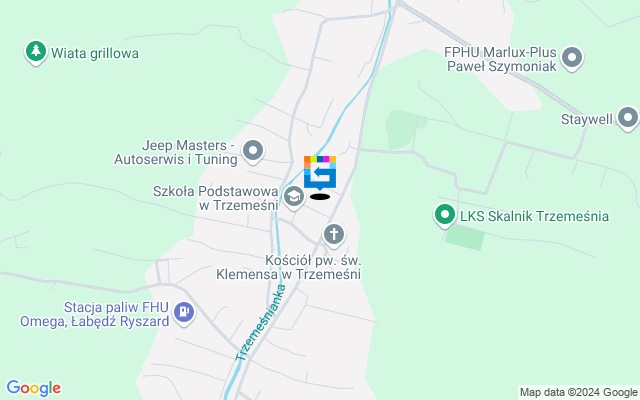This screenshot has width=640, height=400.
Task: Select the Jeep Masters Autoserwis i Tuning label
Action: click(x=176, y=152)
